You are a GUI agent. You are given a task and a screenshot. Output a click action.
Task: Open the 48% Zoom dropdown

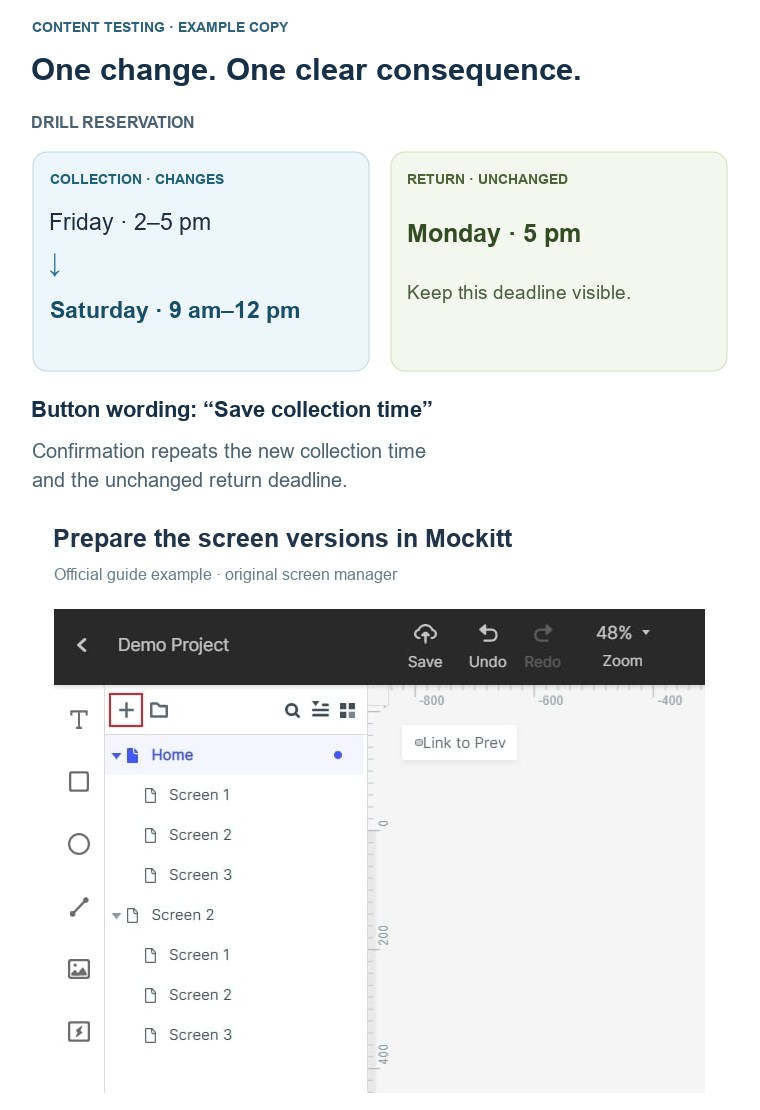point(623,633)
